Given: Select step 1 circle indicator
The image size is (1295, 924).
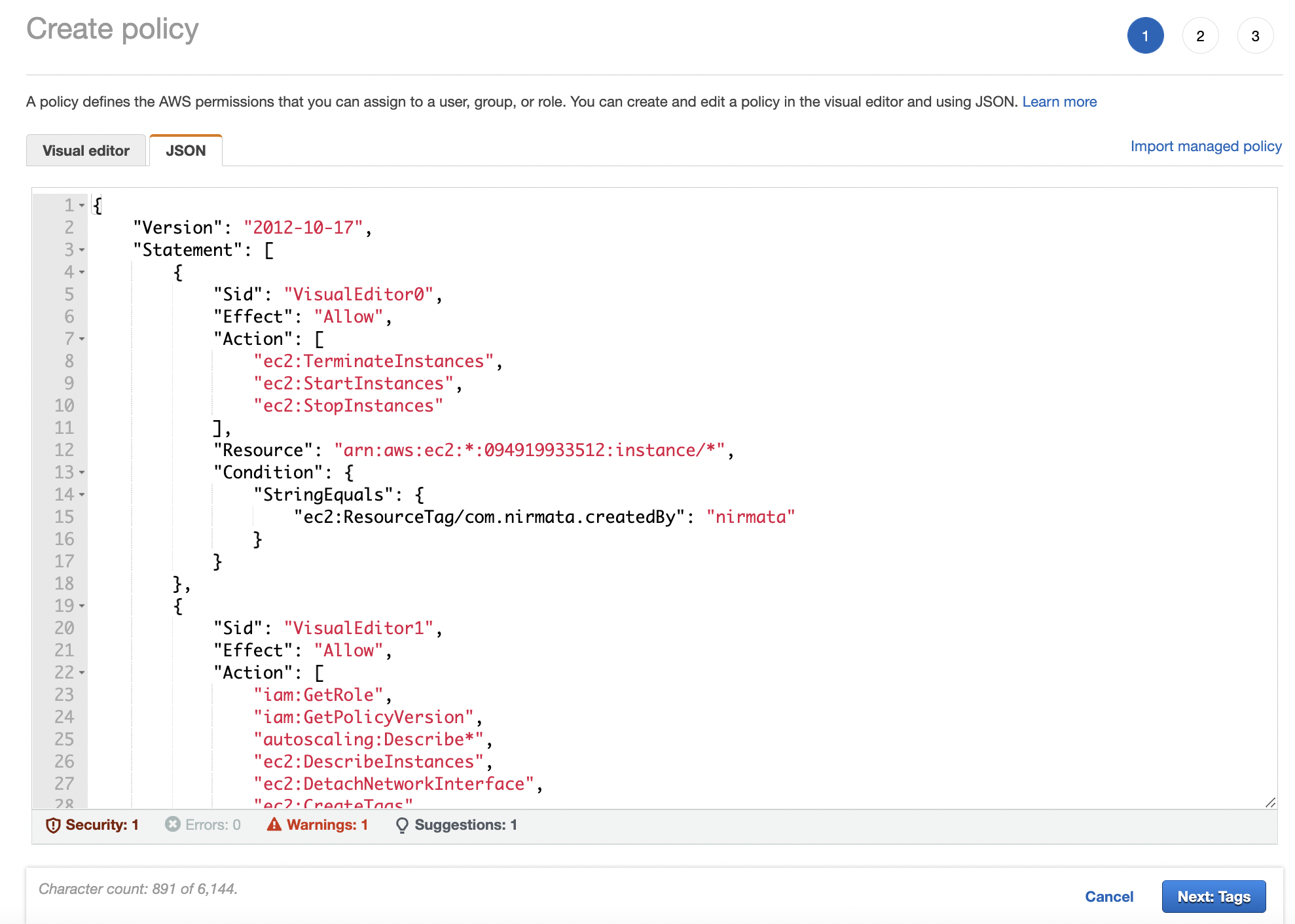Looking at the screenshot, I should [x=1145, y=35].
